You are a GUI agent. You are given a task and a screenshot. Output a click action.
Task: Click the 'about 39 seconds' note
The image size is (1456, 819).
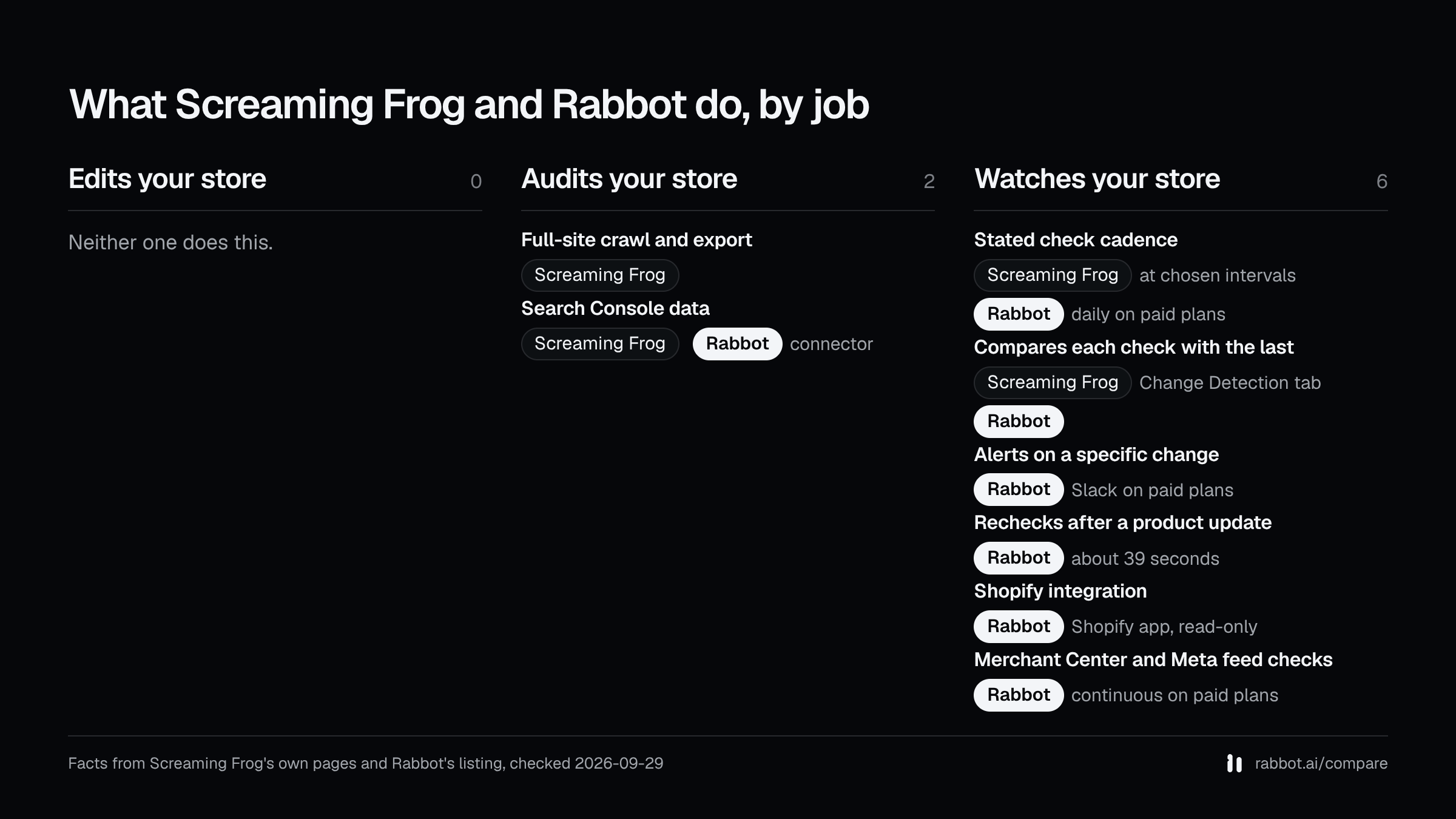pos(1145,559)
